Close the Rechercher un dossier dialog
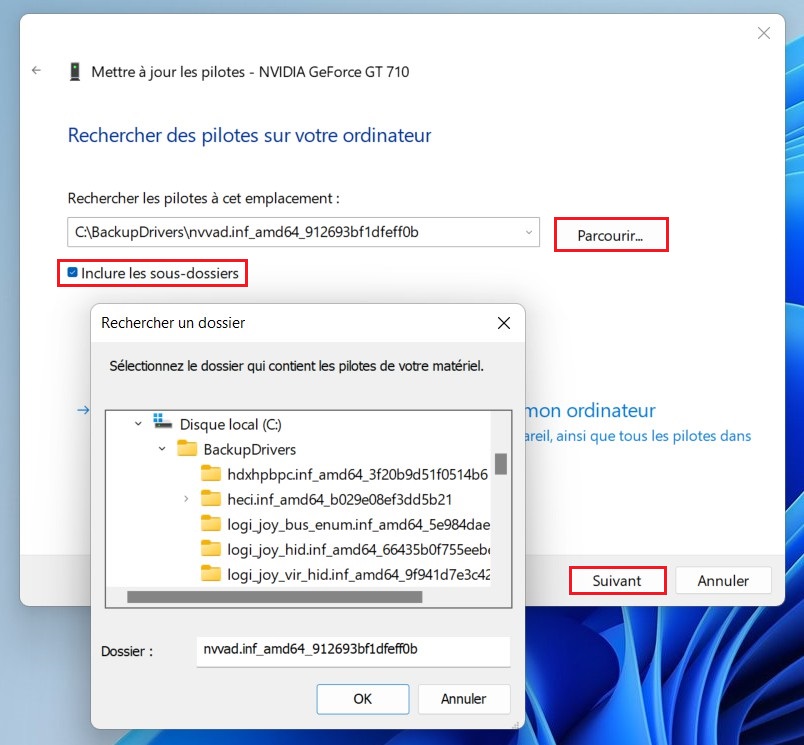 coord(504,323)
